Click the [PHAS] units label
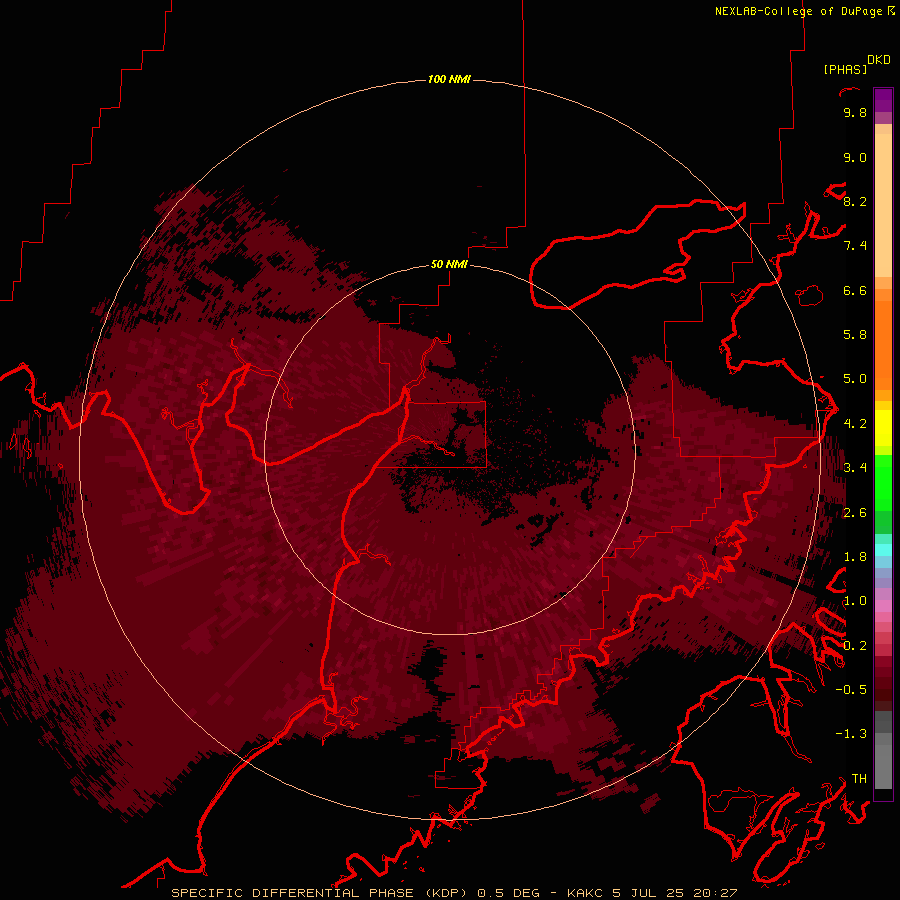Screen dimensions: 900x900 pyautogui.click(x=845, y=69)
